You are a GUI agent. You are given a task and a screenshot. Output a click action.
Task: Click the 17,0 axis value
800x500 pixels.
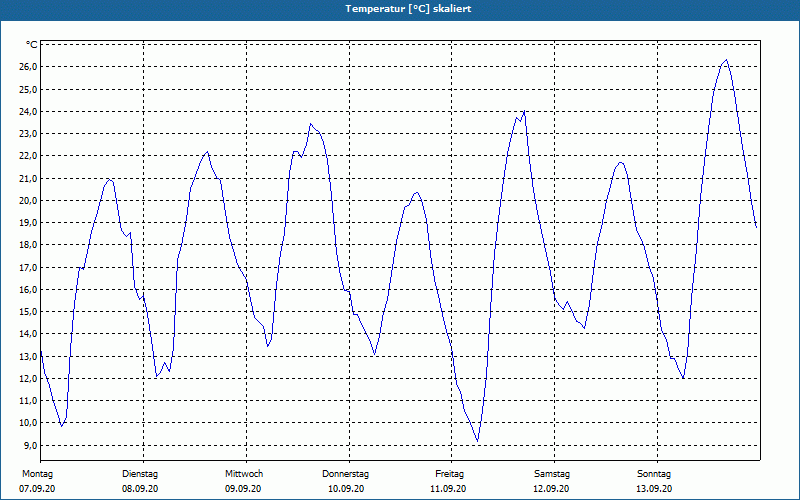(x=29, y=267)
